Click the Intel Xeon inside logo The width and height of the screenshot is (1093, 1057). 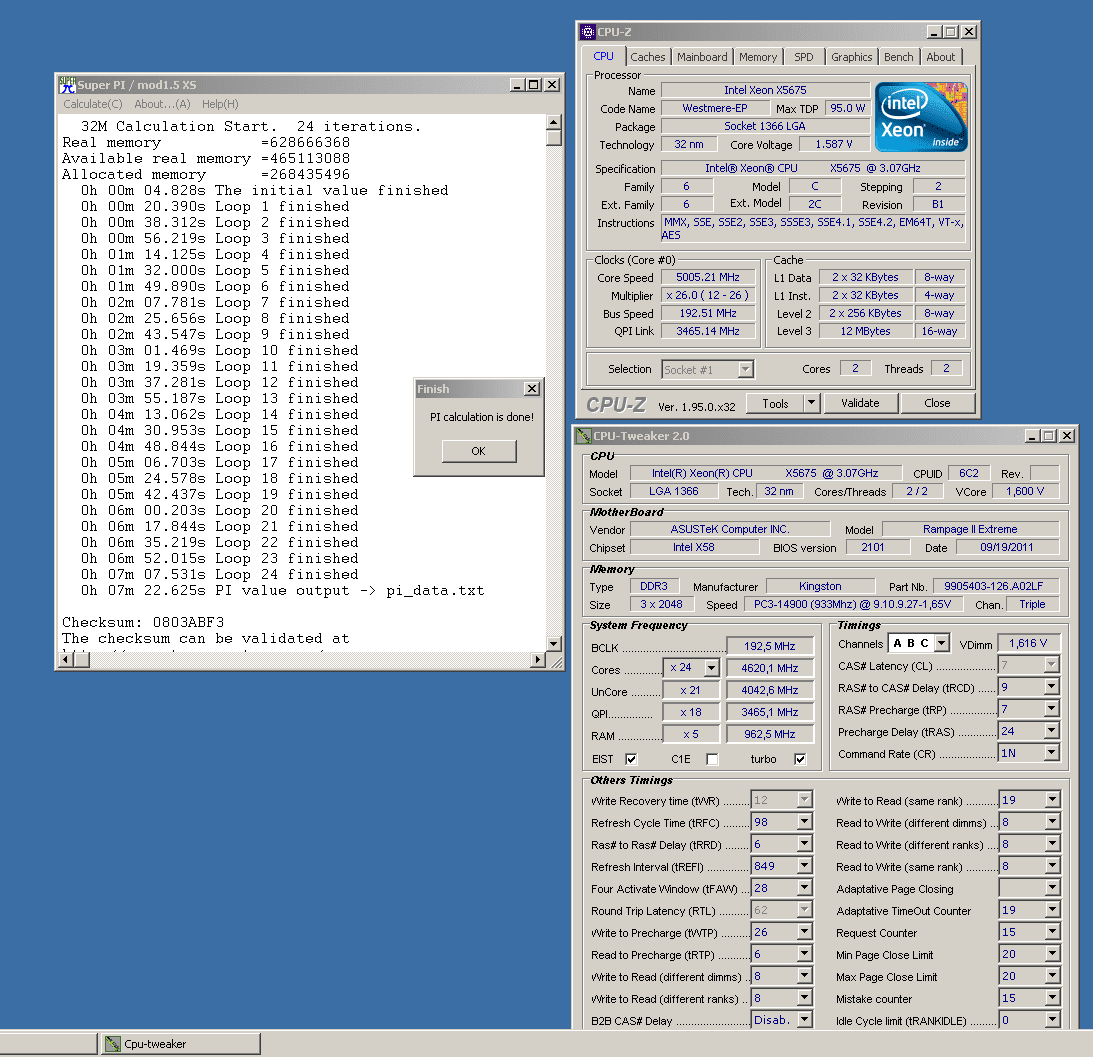(921, 117)
